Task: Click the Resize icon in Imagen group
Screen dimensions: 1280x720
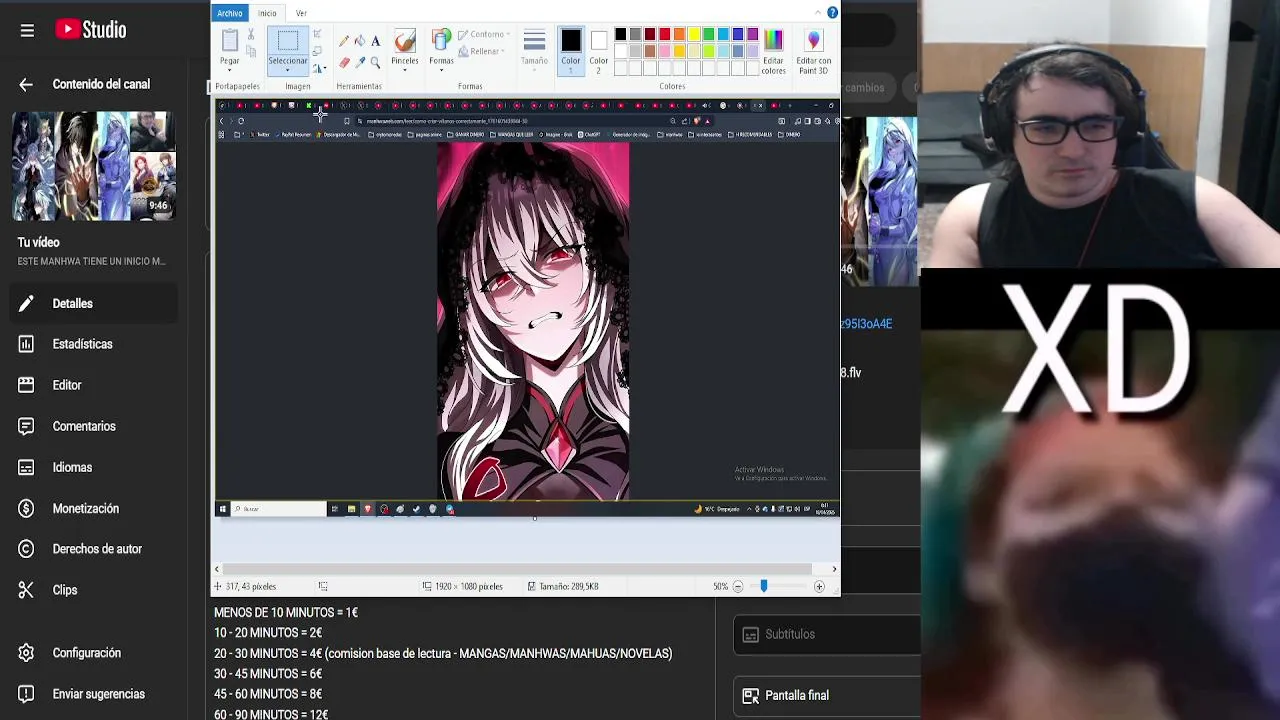Action: [318, 51]
